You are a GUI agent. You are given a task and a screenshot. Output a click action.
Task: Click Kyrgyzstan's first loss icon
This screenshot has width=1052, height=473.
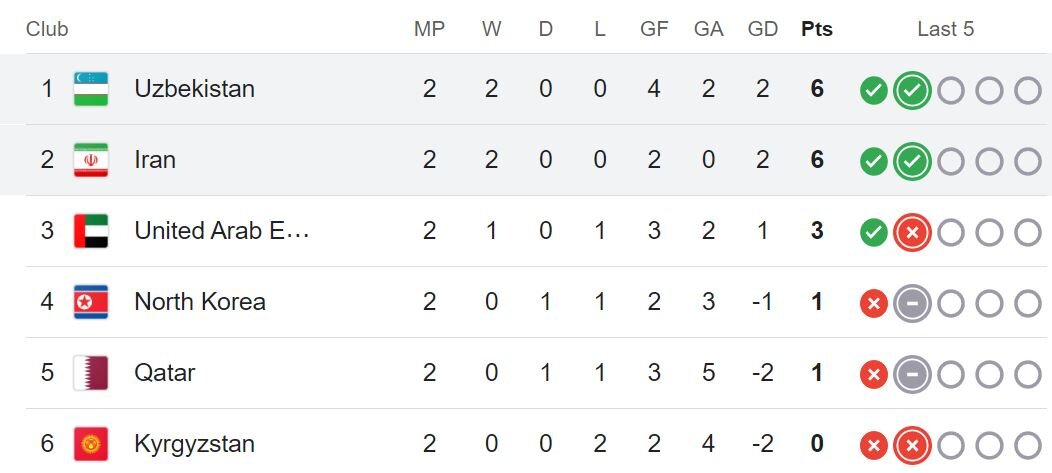[x=874, y=446]
